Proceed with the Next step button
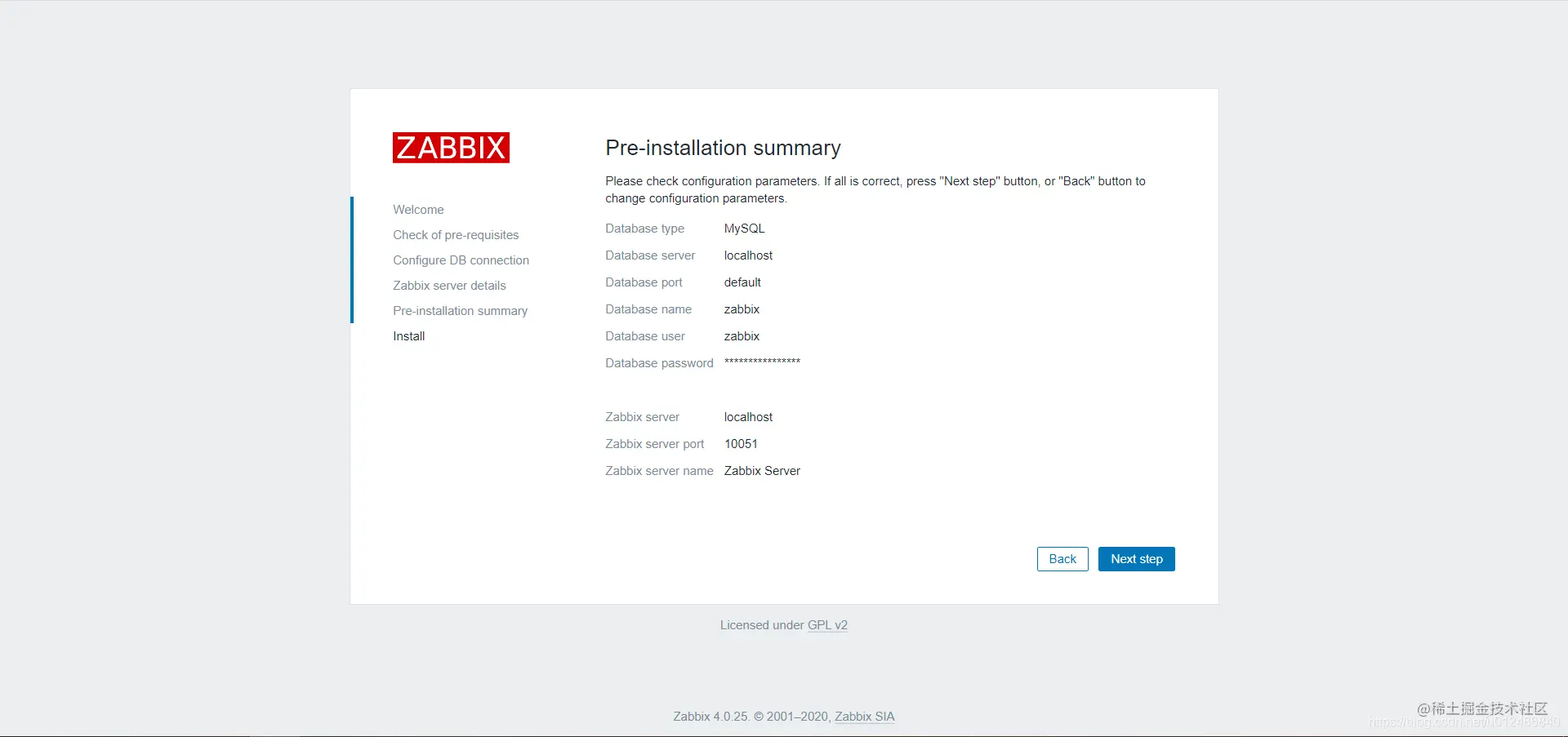The image size is (1568, 737). pyautogui.click(x=1137, y=559)
